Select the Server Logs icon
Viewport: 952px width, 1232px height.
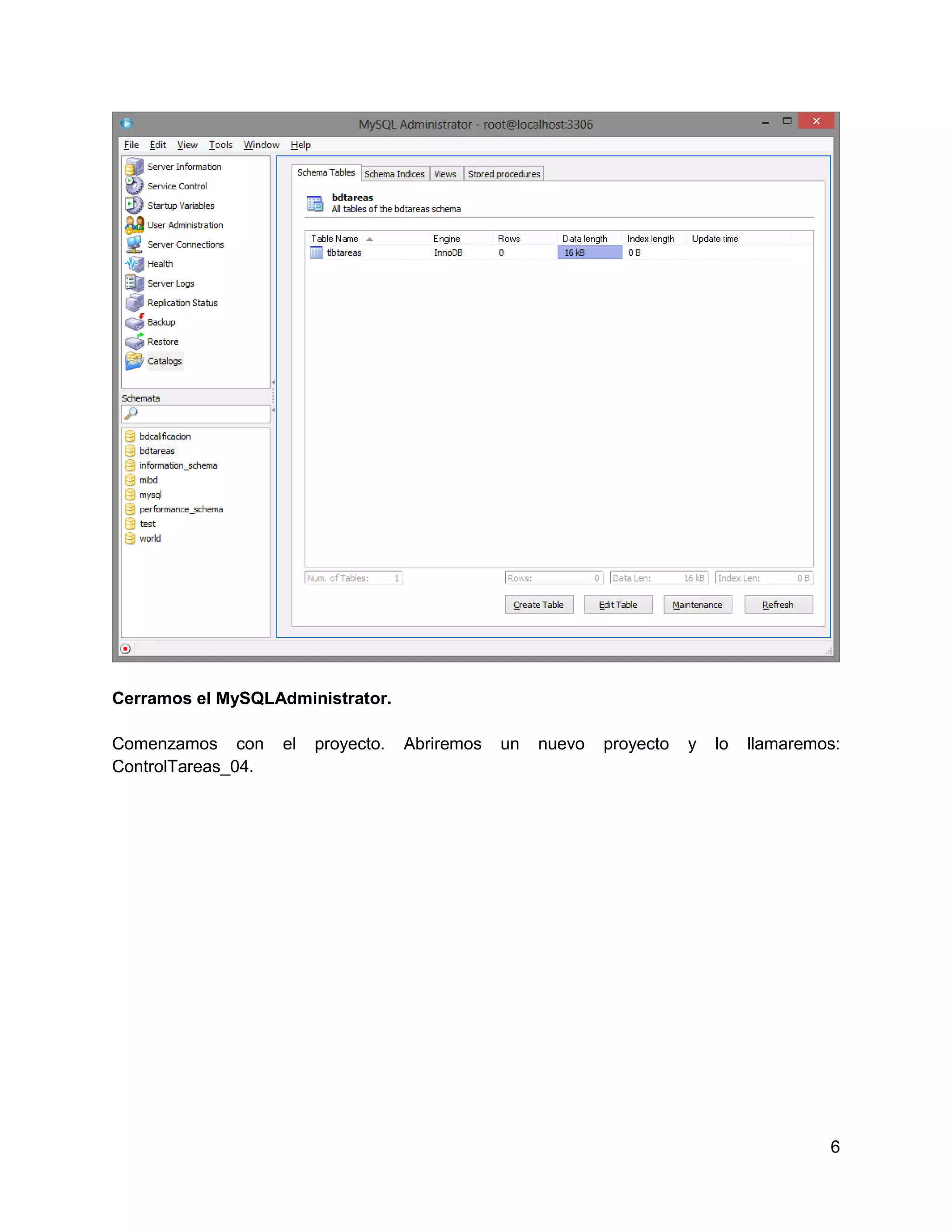pyautogui.click(x=134, y=283)
